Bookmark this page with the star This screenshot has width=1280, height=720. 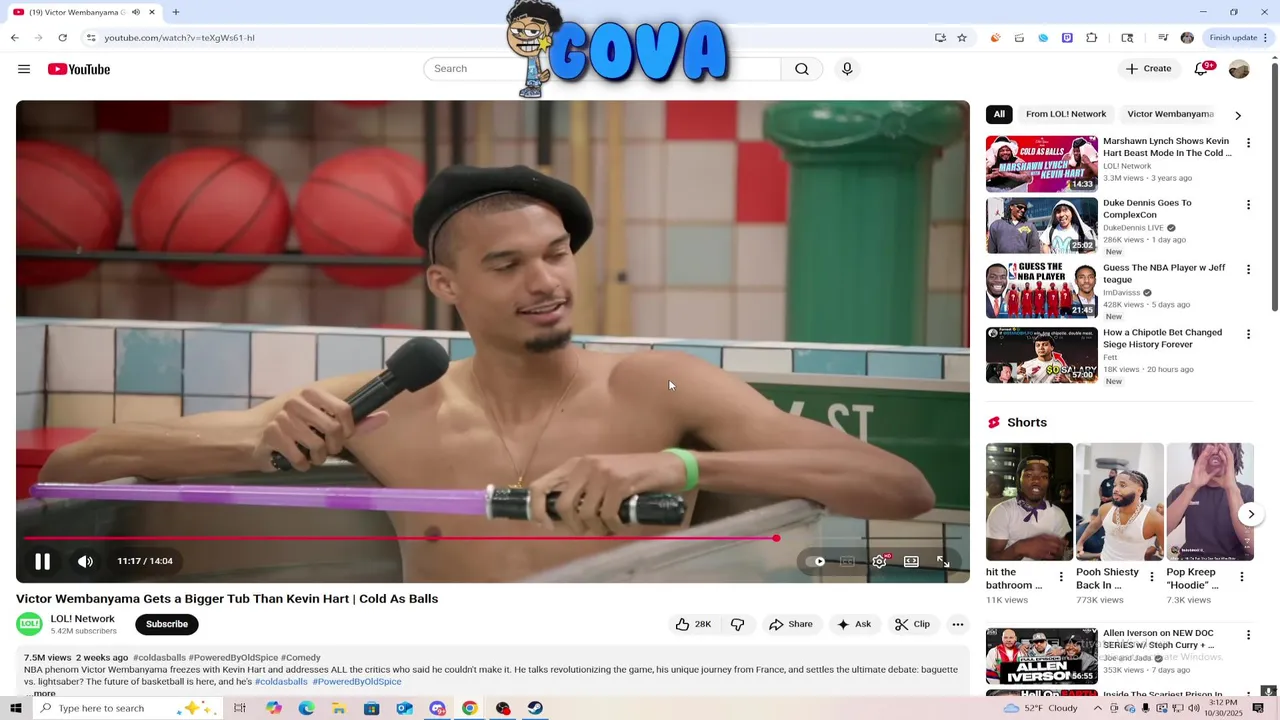(x=962, y=38)
